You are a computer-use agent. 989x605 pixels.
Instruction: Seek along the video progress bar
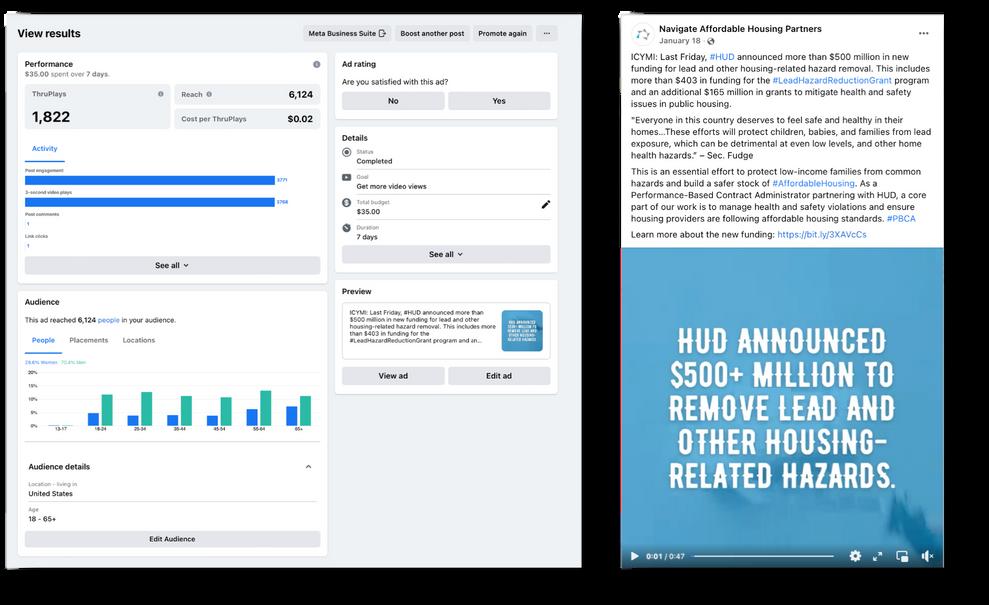click(764, 556)
